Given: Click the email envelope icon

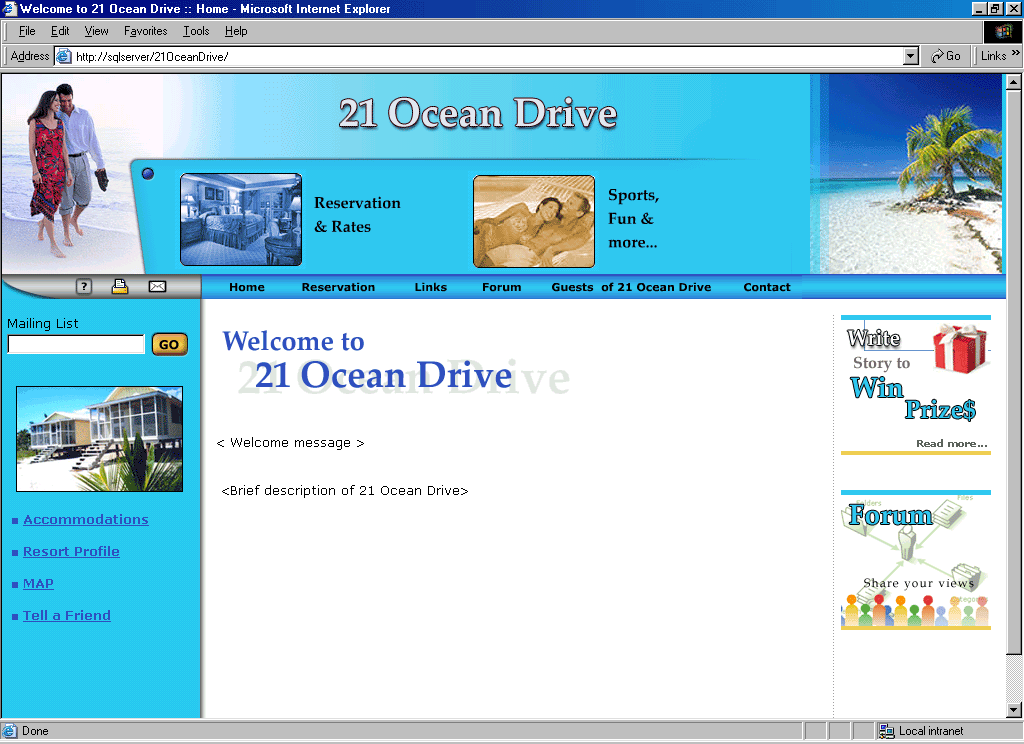Looking at the screenshot, I should pos(157,286).
